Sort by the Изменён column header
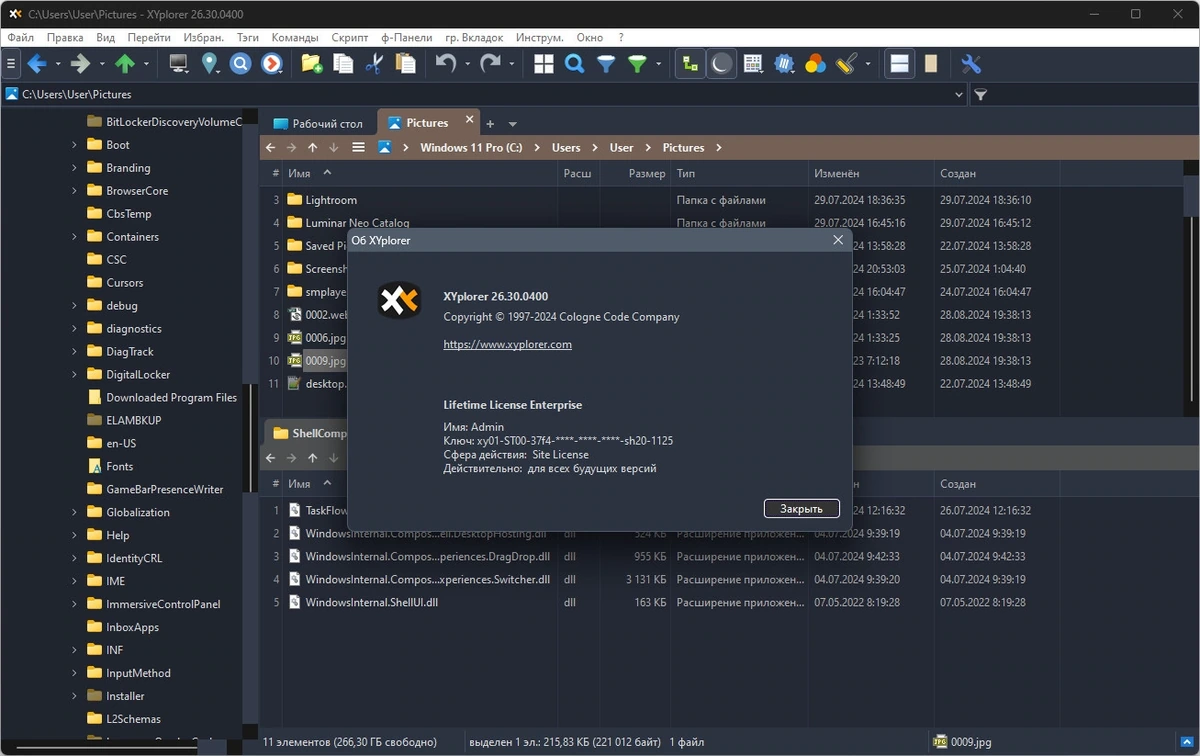Image resolution: width=1200 pixels, height=756 pixels. click(836, 173)
